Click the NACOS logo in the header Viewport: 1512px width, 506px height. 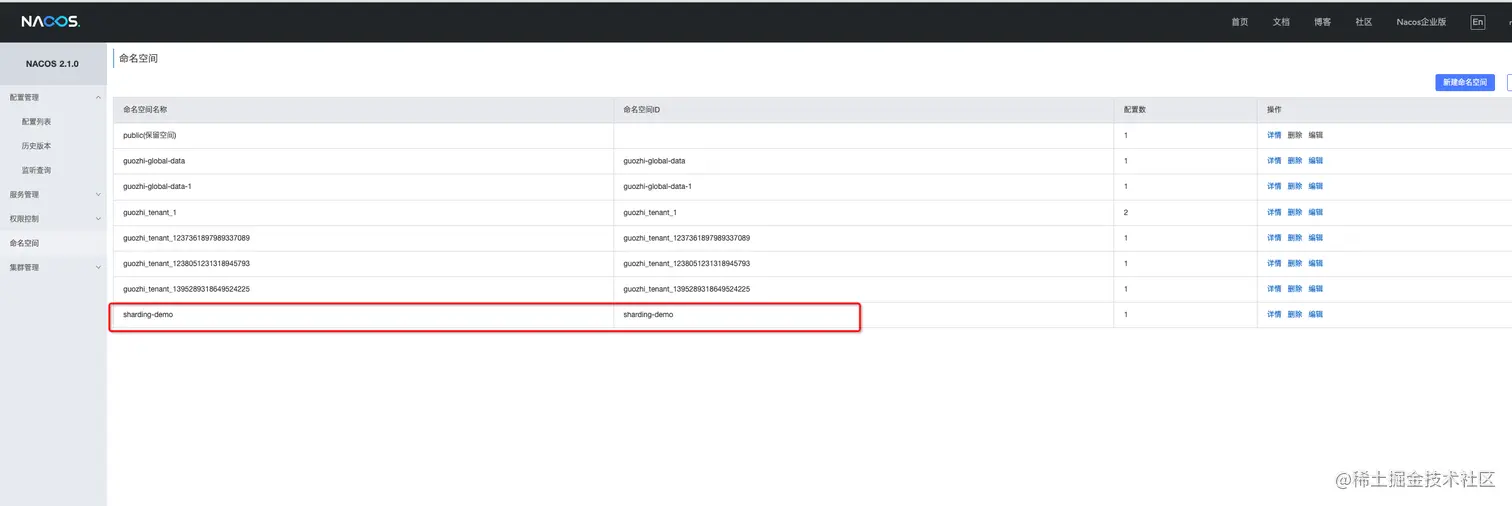[50, 21]
